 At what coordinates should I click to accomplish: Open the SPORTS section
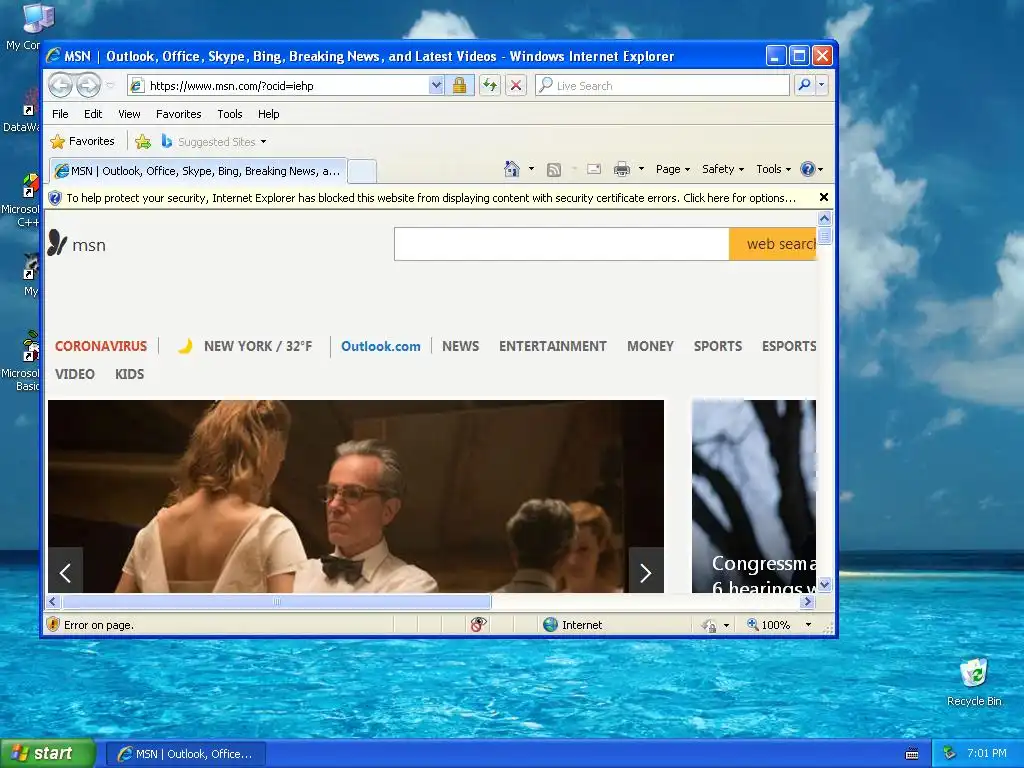pyautogui.click(x=718, y=346)
